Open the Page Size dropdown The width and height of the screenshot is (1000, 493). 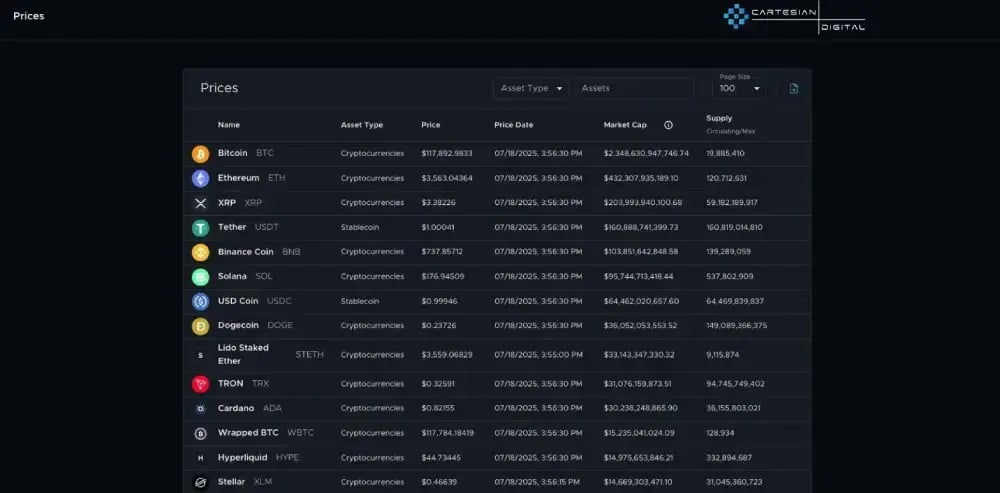(739, 89)
